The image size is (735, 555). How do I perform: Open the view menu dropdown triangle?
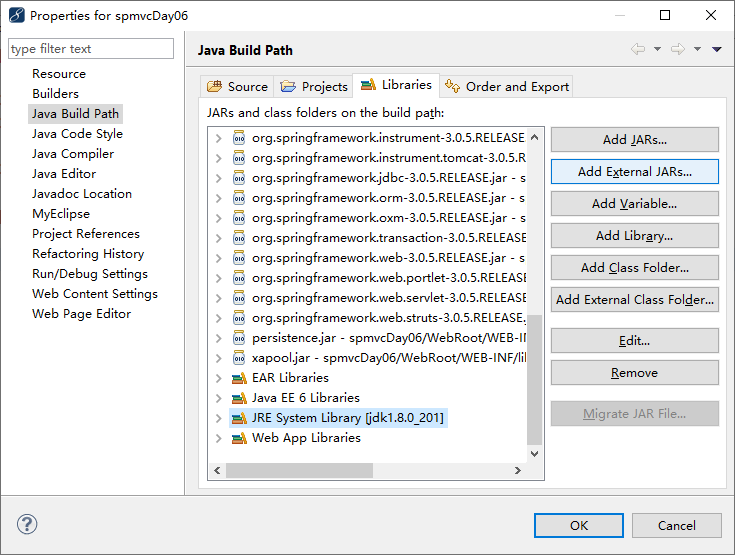[x=717, y=49]
